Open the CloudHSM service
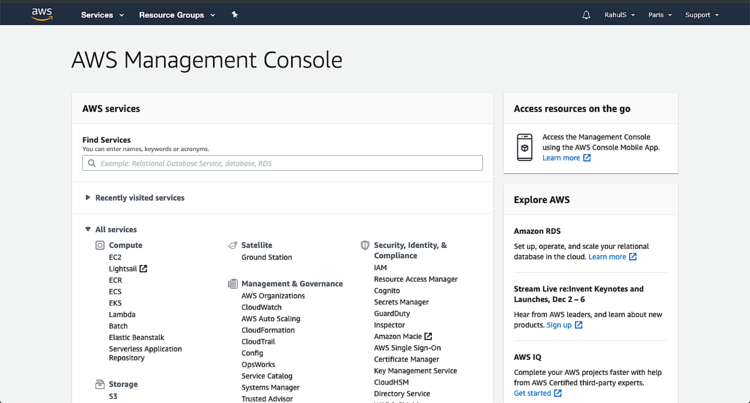The image size is (750, 403). (x=392, y=382)
